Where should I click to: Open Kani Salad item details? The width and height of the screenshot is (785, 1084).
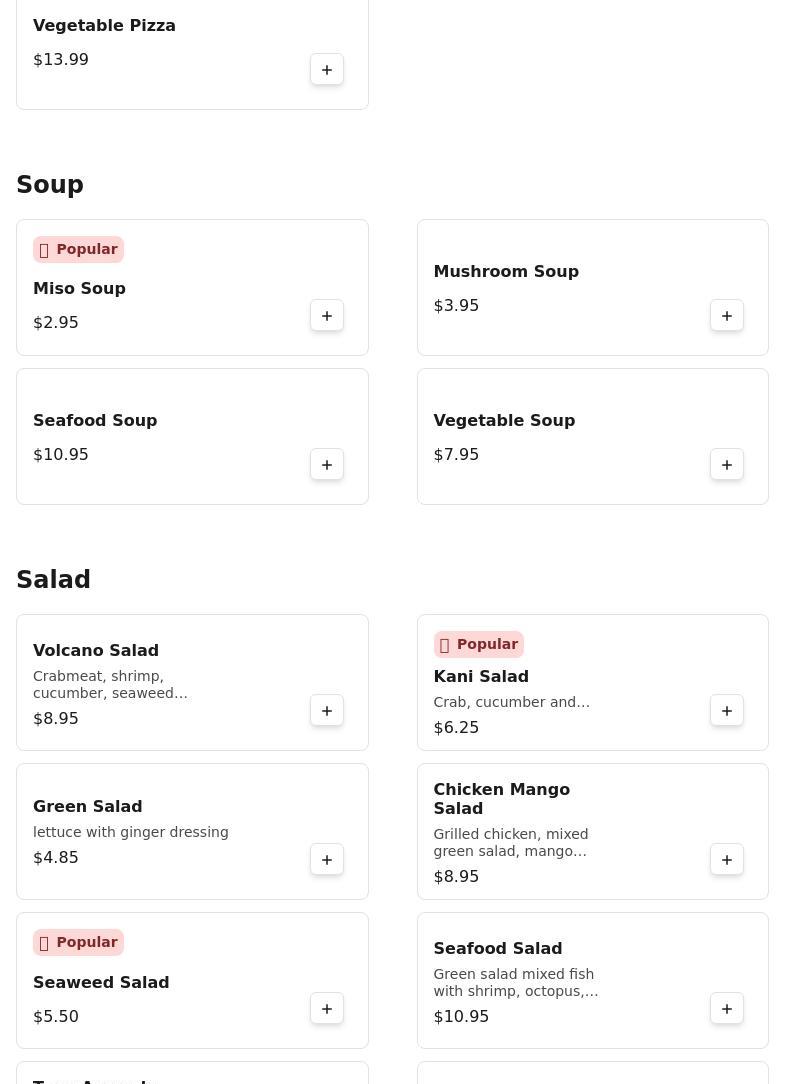pyautogui.click(x=481, y=676)
